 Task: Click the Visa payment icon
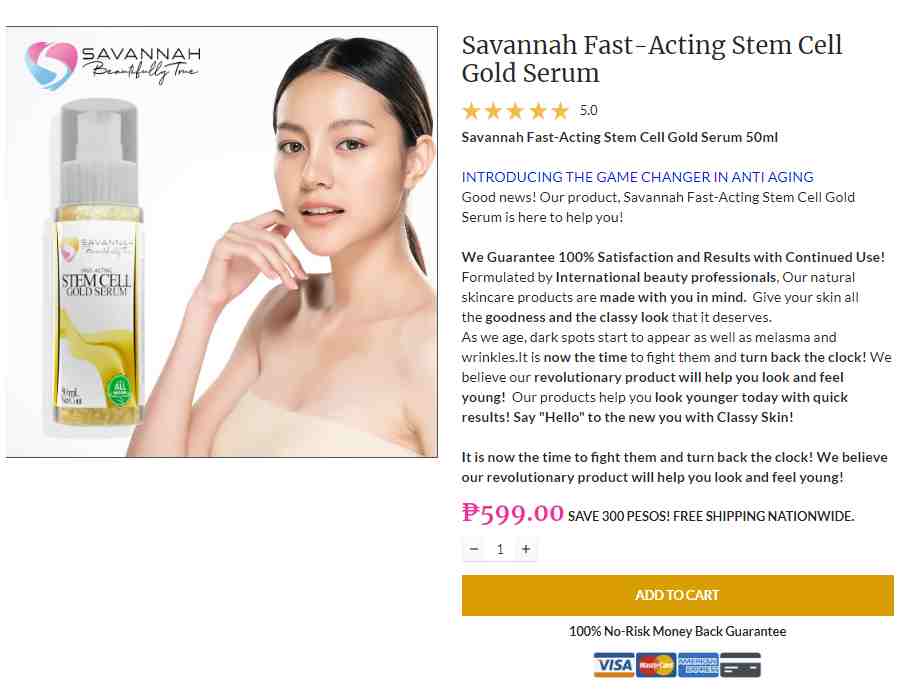coord(614,665)
